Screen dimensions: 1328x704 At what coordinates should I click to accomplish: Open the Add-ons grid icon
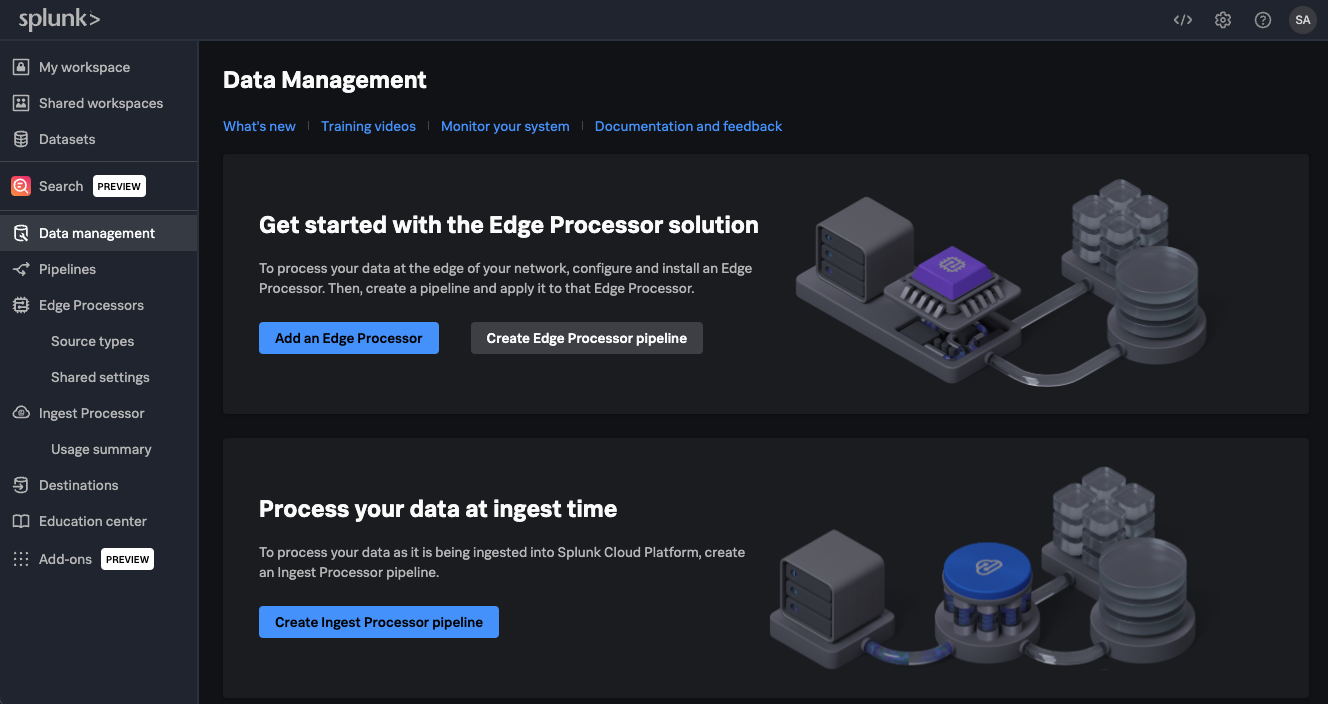21,559
